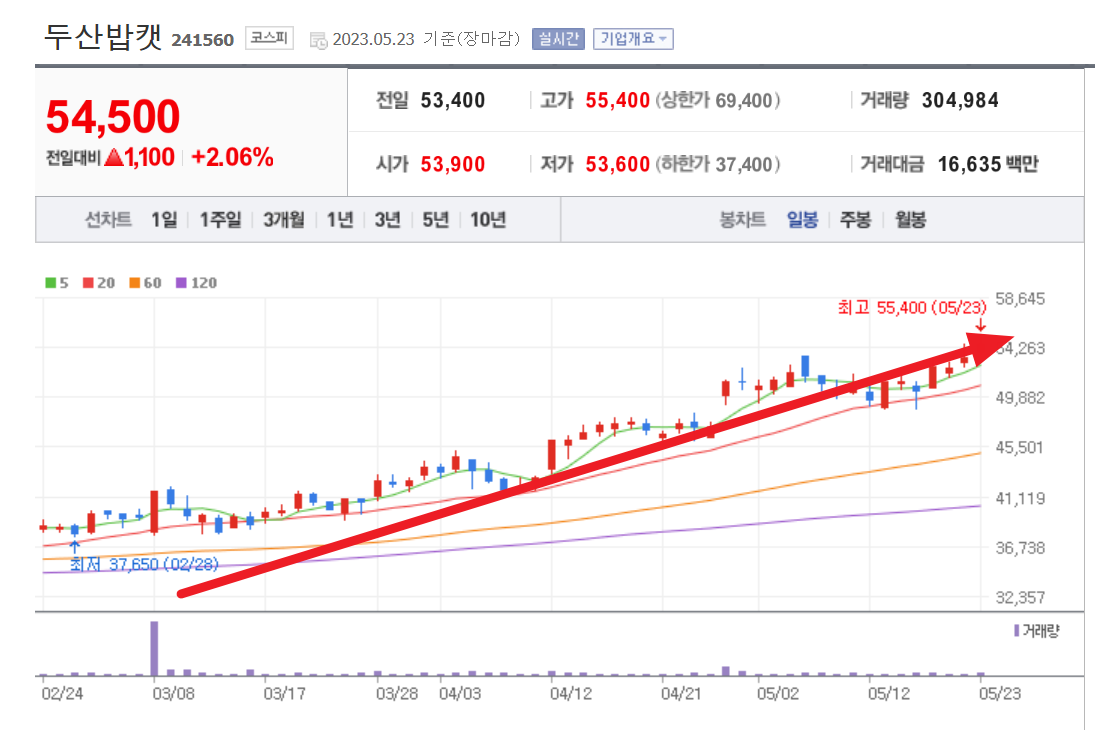This screenshot has width=1095, height=730.
Task: Click the large volume bar at 03/08
Action: click(154, 648)
